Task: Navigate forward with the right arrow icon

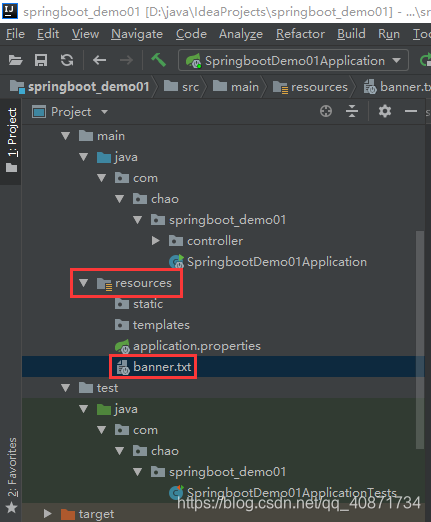Action: click(126, 60)
